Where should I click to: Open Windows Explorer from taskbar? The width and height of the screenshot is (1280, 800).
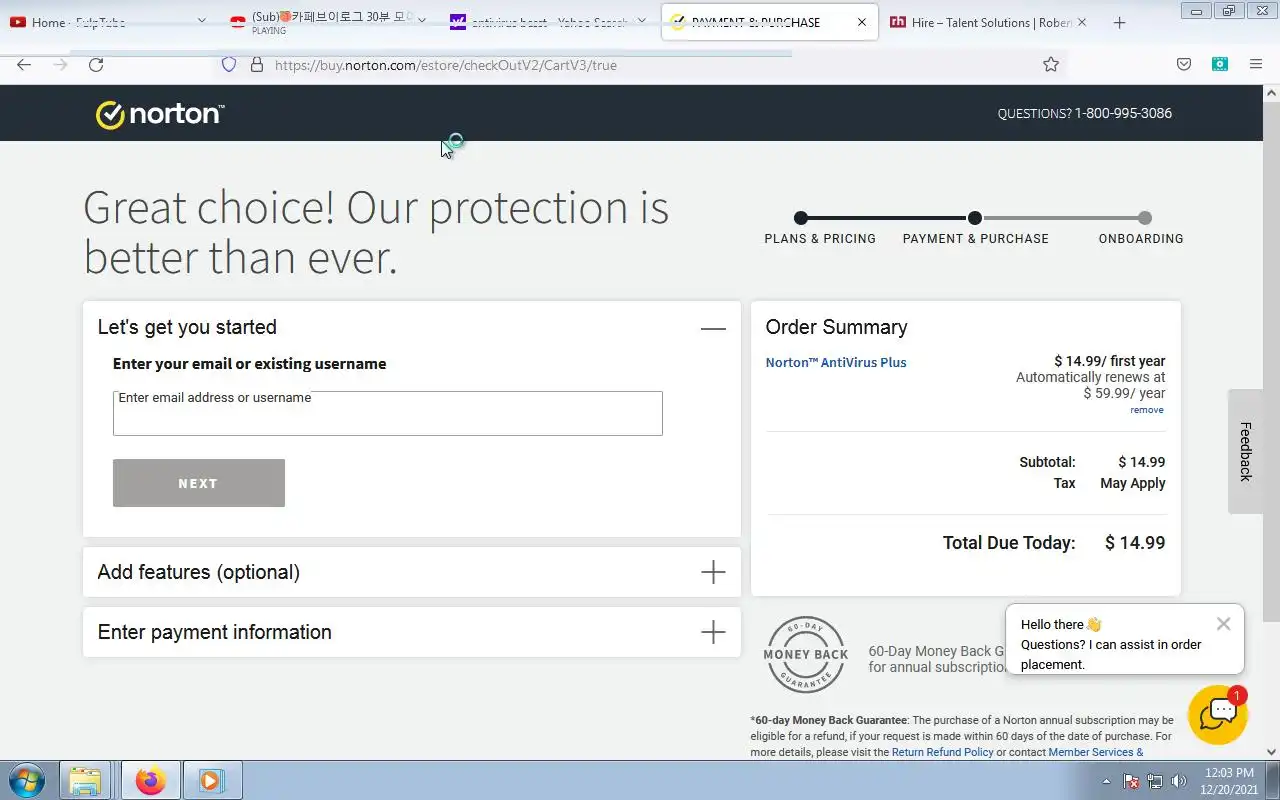pos(85,780)
